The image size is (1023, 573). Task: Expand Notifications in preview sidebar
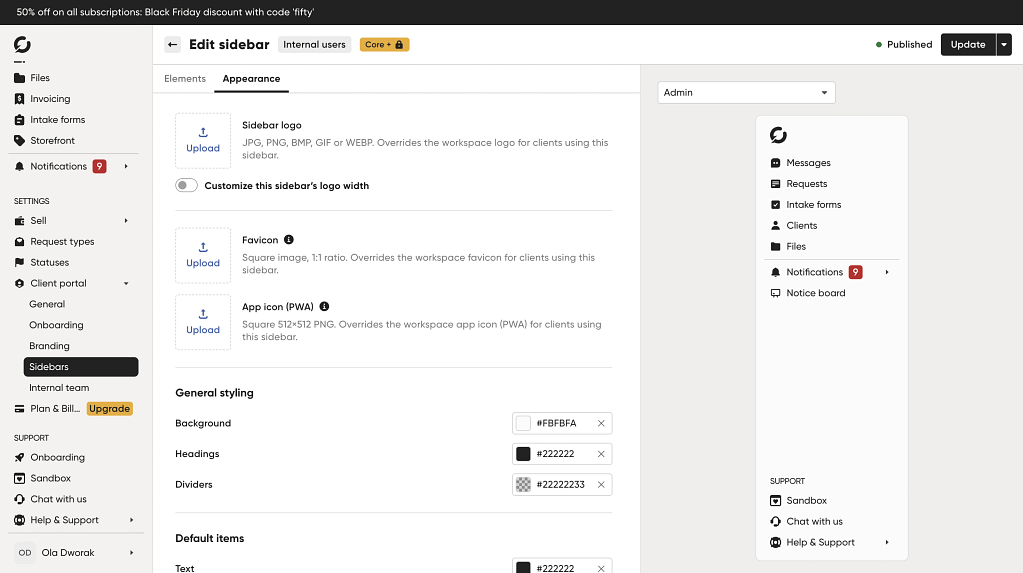(x=887, y=272)
